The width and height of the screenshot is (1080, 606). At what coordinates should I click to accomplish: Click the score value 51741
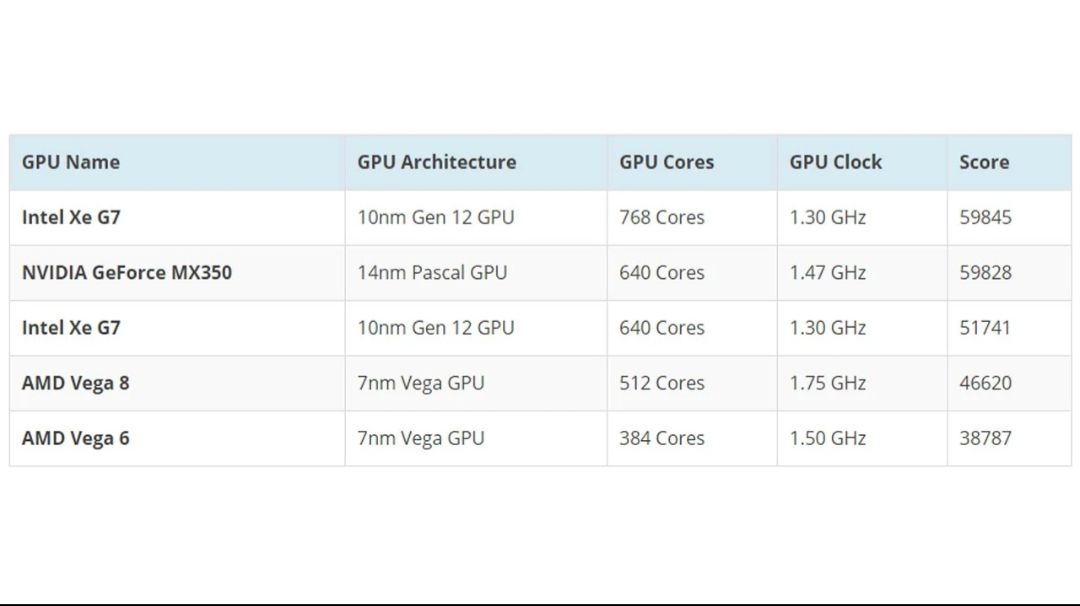986,327
